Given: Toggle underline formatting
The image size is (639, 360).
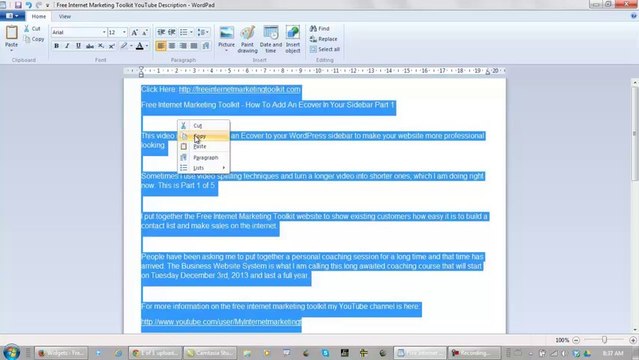Looking at the screenshot, I should point(78,46).
